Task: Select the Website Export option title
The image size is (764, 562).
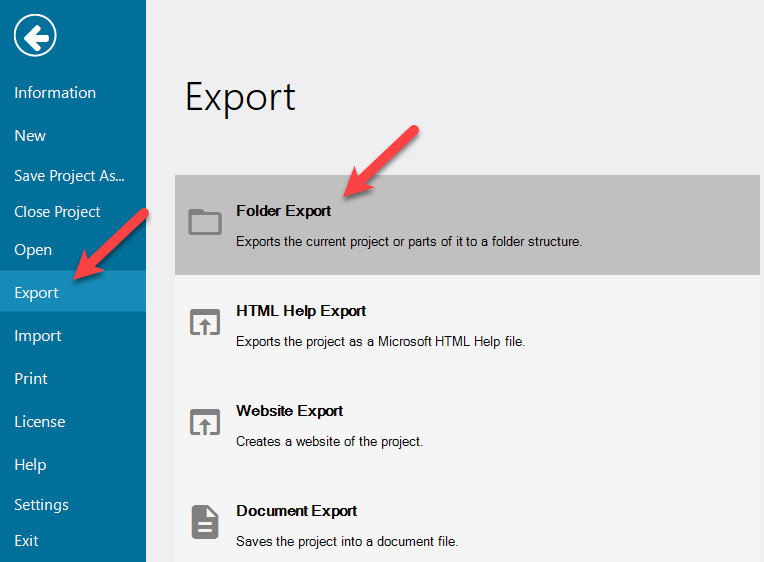Action: coord(289,411)
